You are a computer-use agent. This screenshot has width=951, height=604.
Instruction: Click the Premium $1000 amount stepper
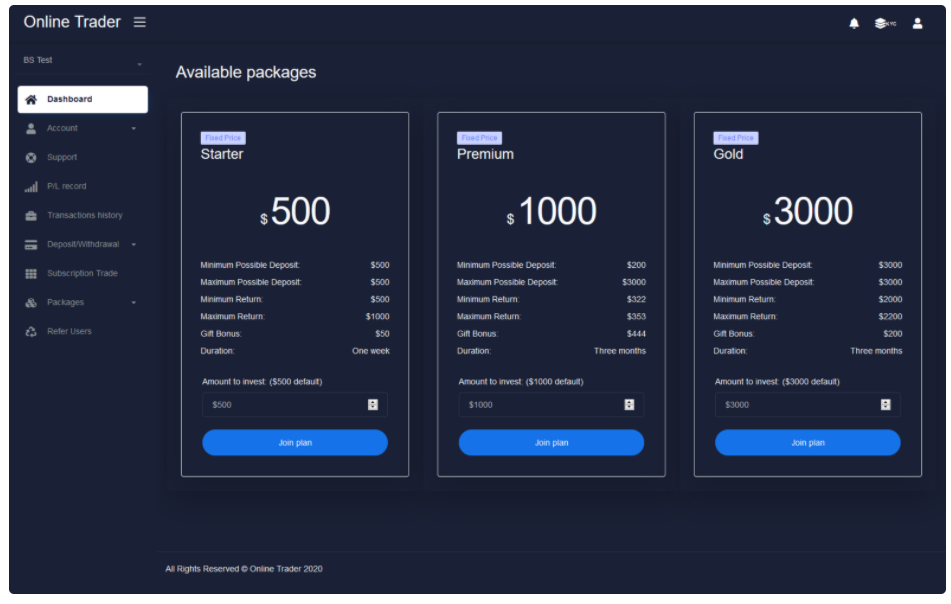[629, 405]
